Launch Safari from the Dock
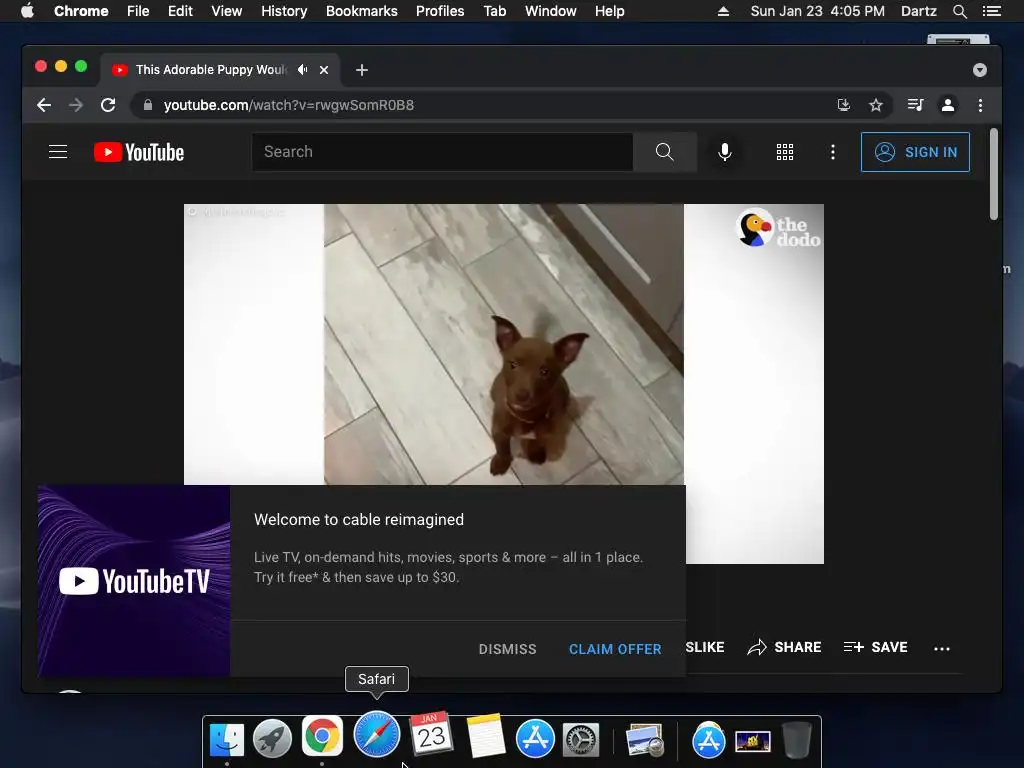The height and width of the screenshot is (768, 1024). tap(376, 735)
